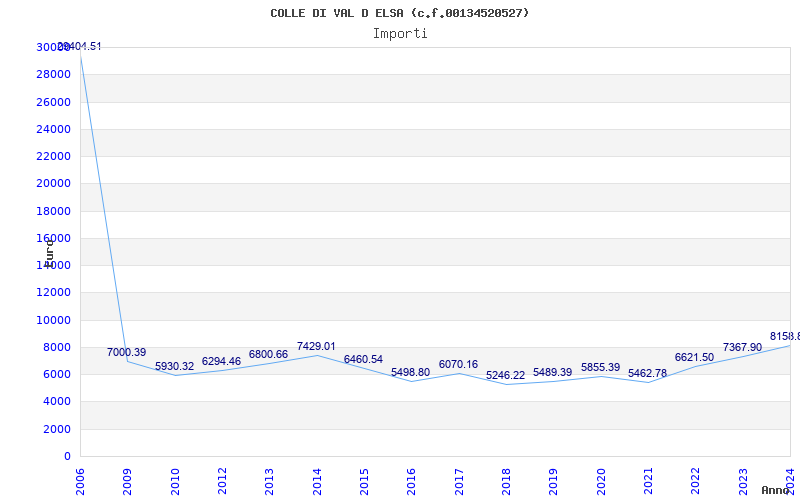Image resolution: width=800 pixels, height=500 pixels.
Task: Click the Euro y-axis title
Action: point(49,253)
